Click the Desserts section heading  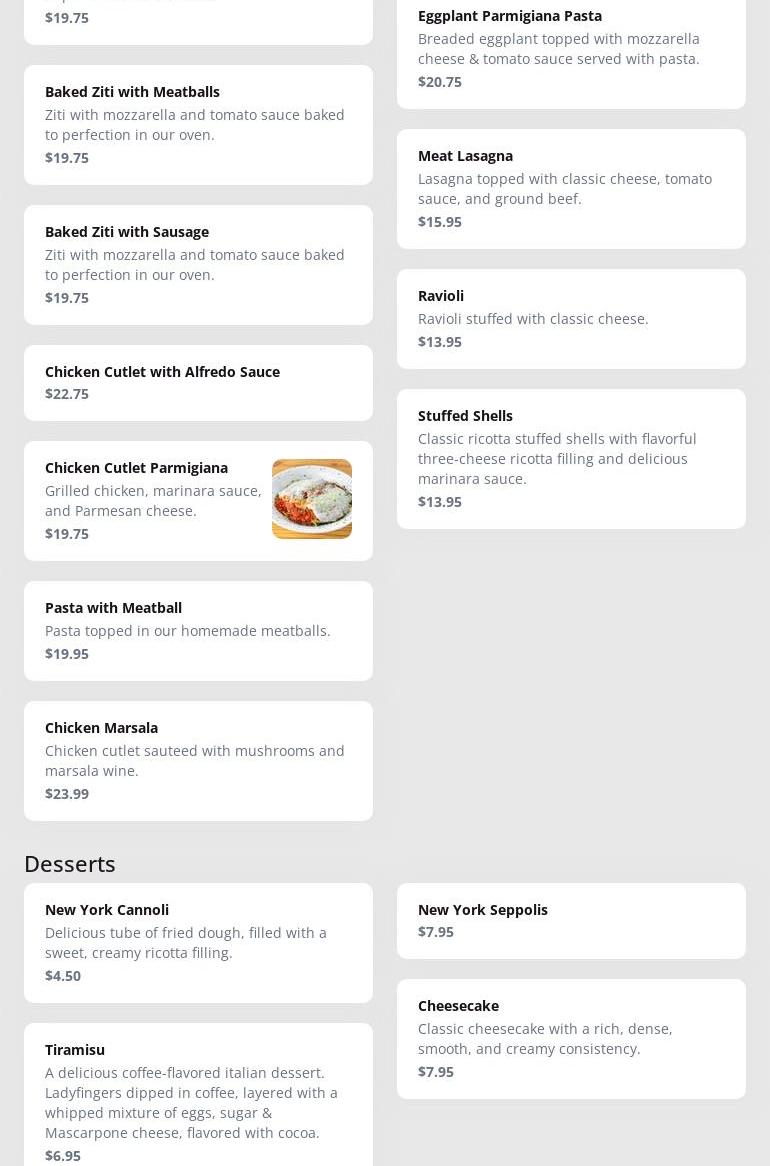coord(70,864)
